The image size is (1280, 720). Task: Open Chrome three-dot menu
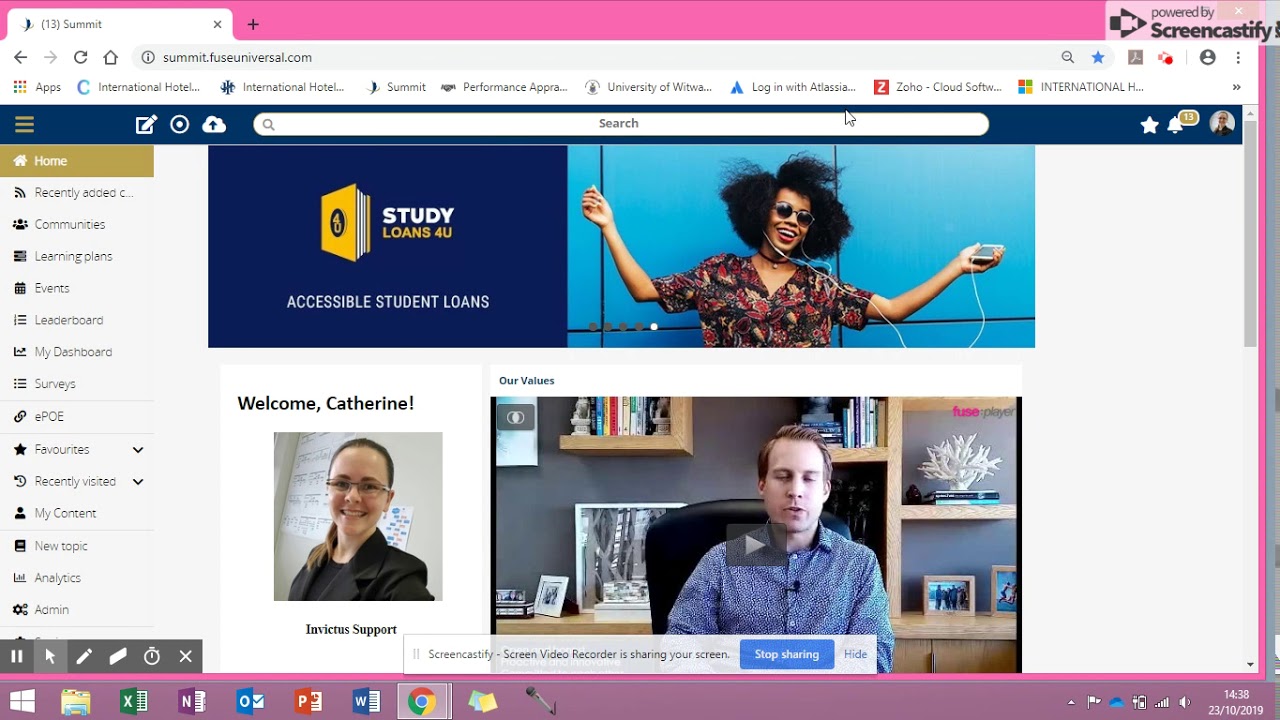point(1238,57)
